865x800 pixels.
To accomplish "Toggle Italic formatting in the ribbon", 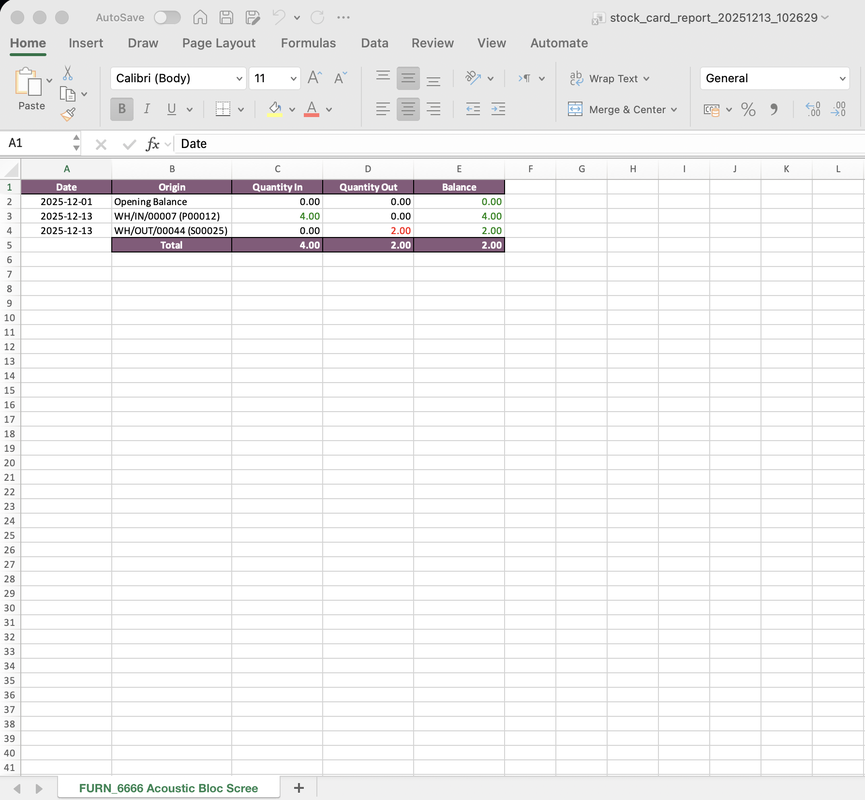I will click(x=147, y=110).
